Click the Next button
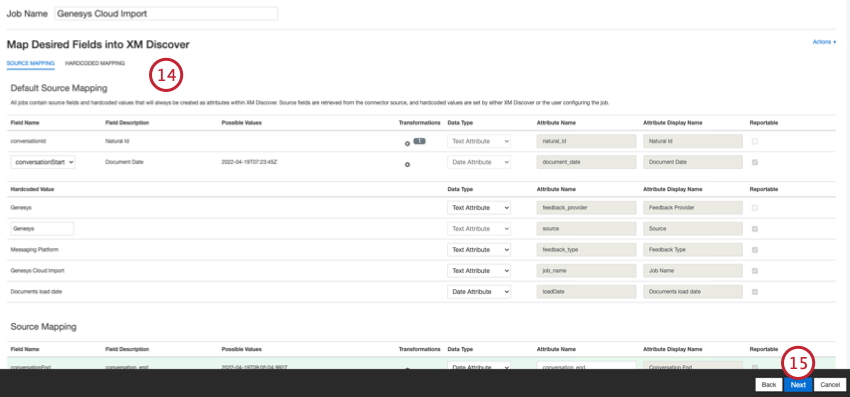This screenshot has height=397, width=850. (798, 385)
